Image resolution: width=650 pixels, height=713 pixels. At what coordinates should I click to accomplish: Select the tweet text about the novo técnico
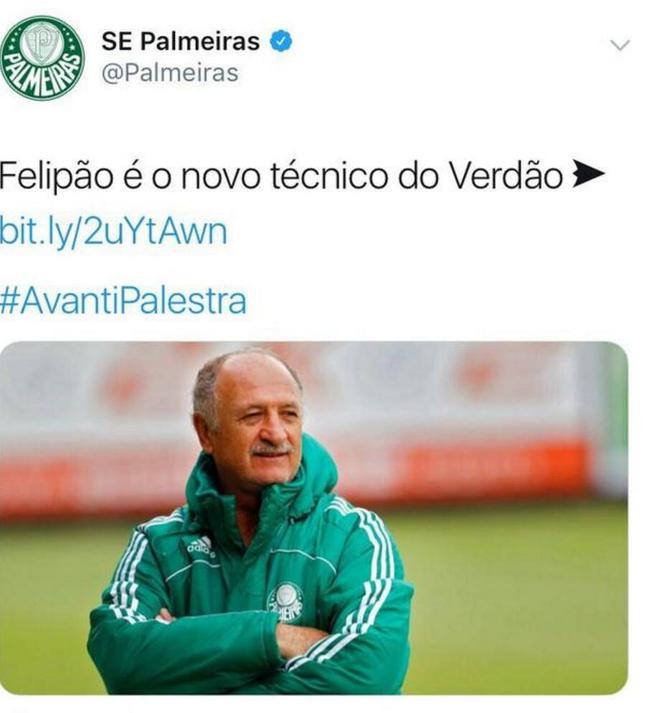302,176
